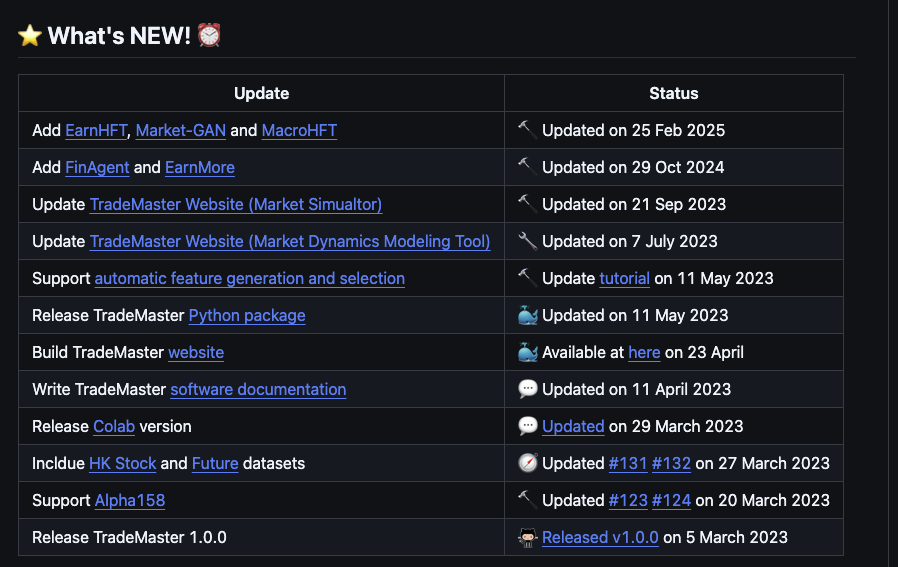
Task: Open the tutorial link
Action: tap(624, 278)
